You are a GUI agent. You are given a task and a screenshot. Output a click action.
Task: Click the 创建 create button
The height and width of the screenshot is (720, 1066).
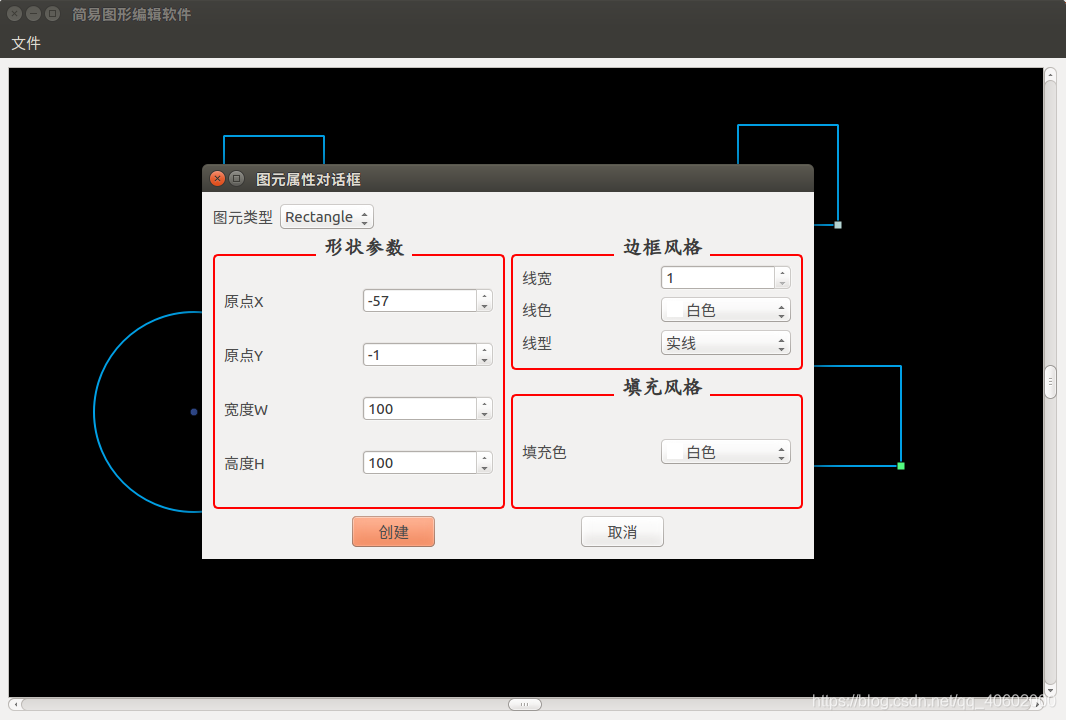tap(392, 531)
